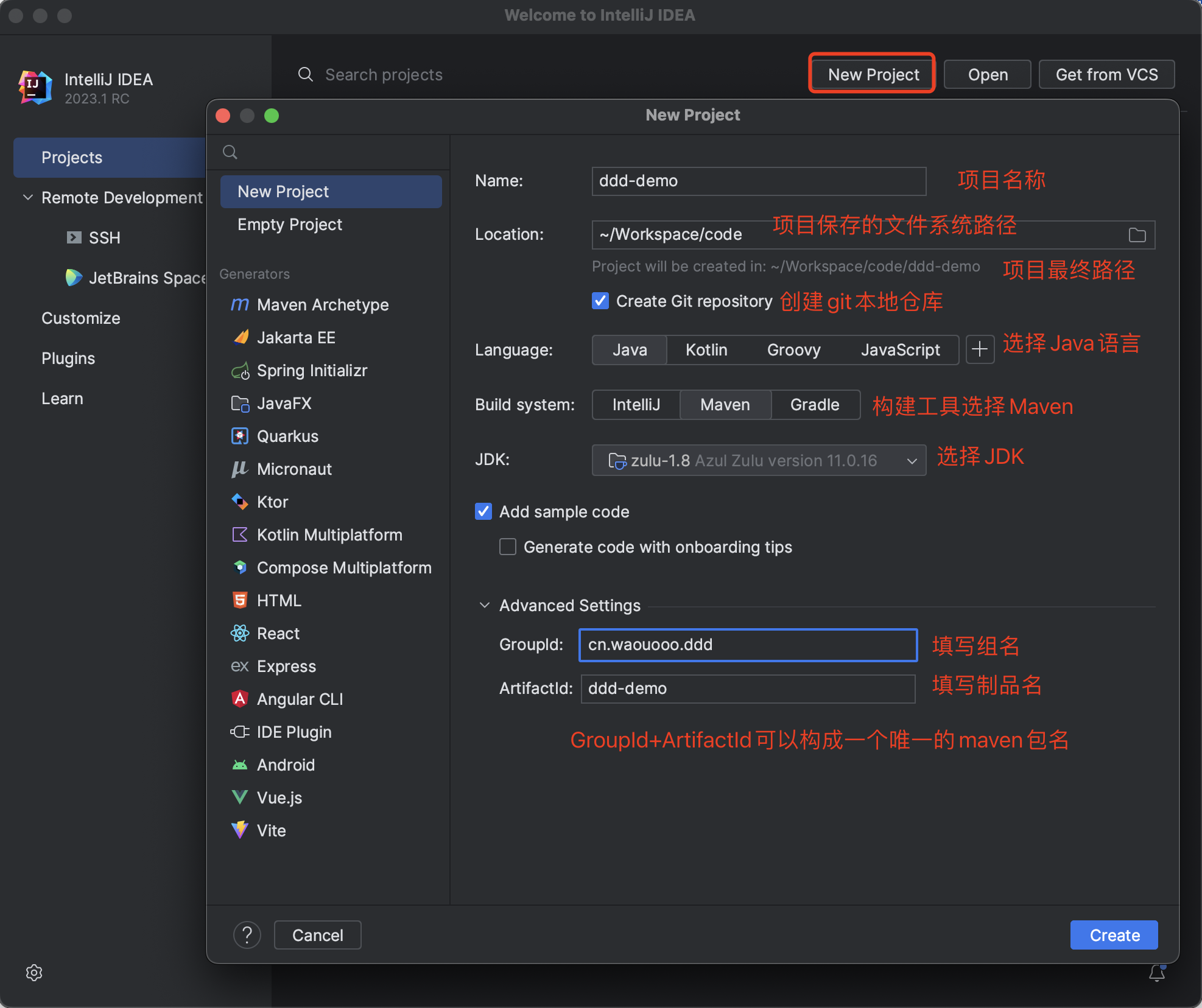The height and width of the screenshot is (1008, 1202).
Task: Click the help question mark icon
Action: click(x=247, y=935)
